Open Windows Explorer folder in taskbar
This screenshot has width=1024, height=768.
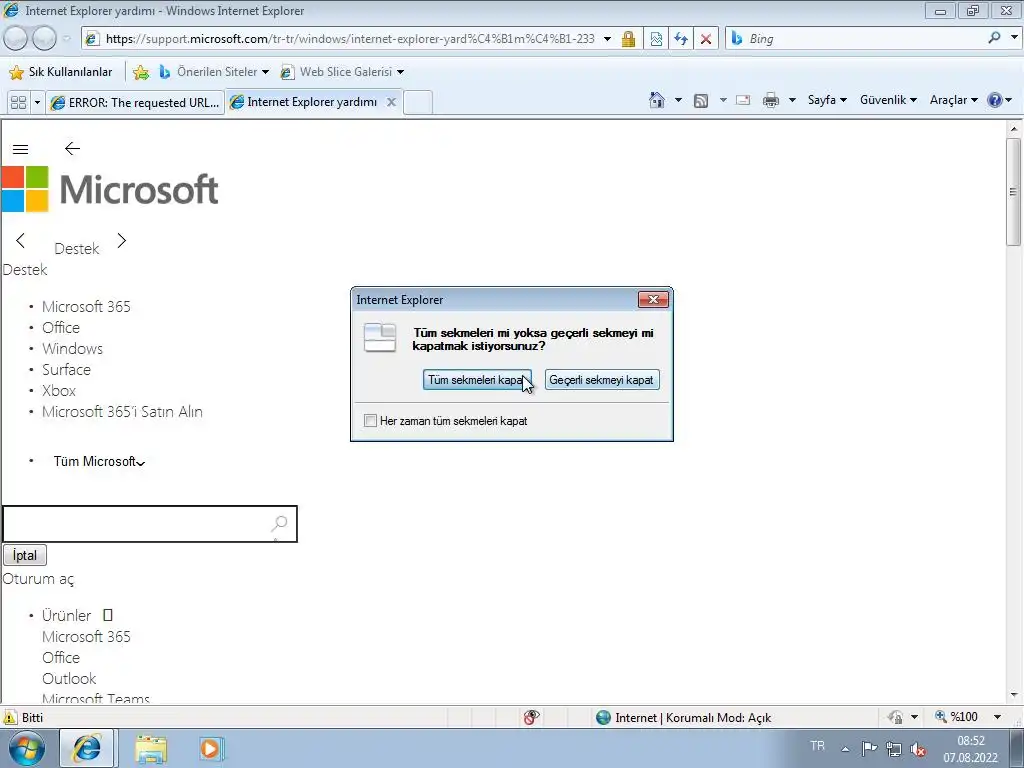pos(151,748)
